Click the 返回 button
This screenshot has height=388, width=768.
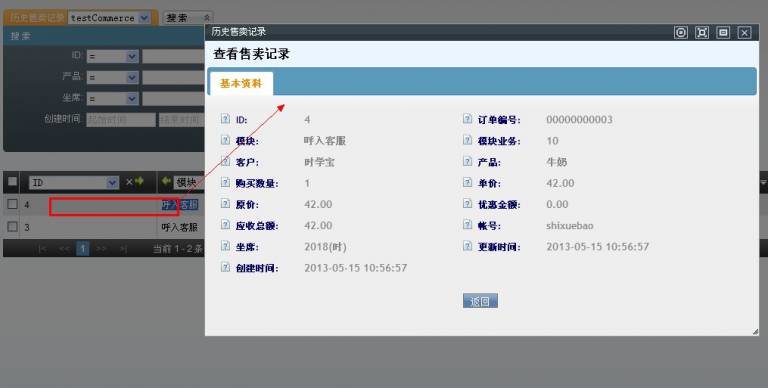pos(480,301)
